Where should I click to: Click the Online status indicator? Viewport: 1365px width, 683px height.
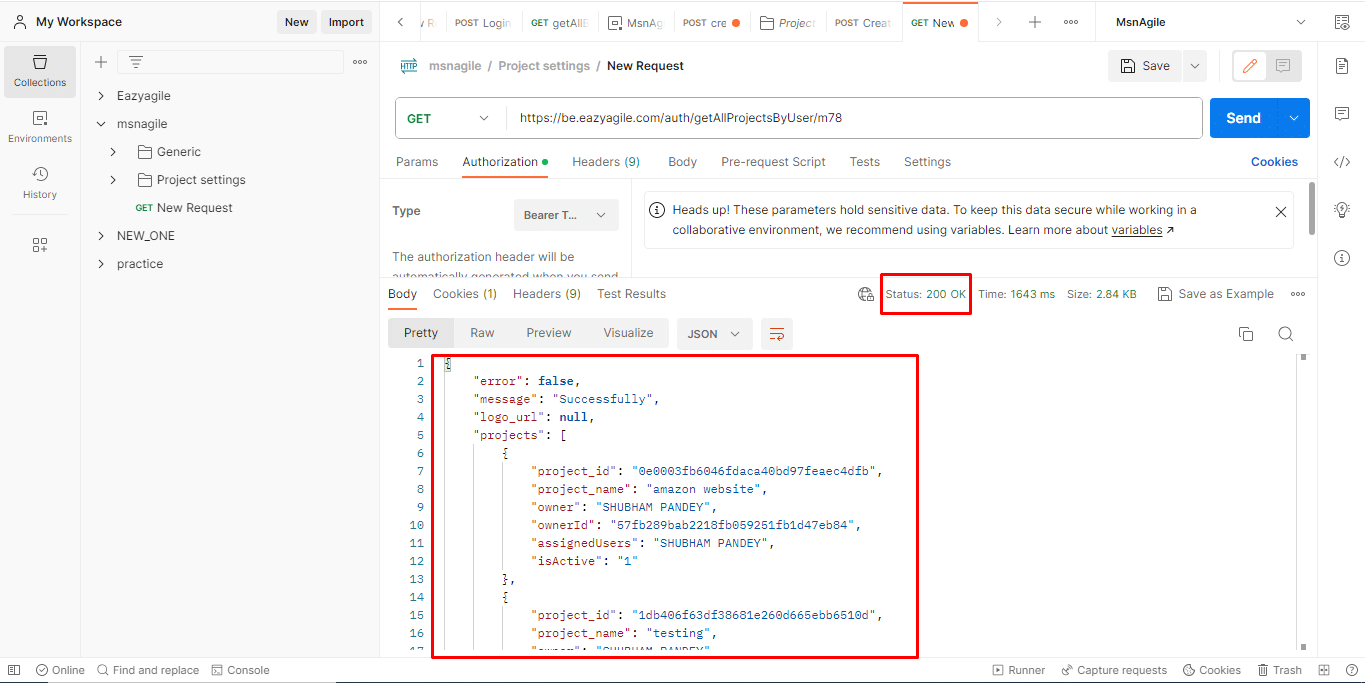pos(60,670)
